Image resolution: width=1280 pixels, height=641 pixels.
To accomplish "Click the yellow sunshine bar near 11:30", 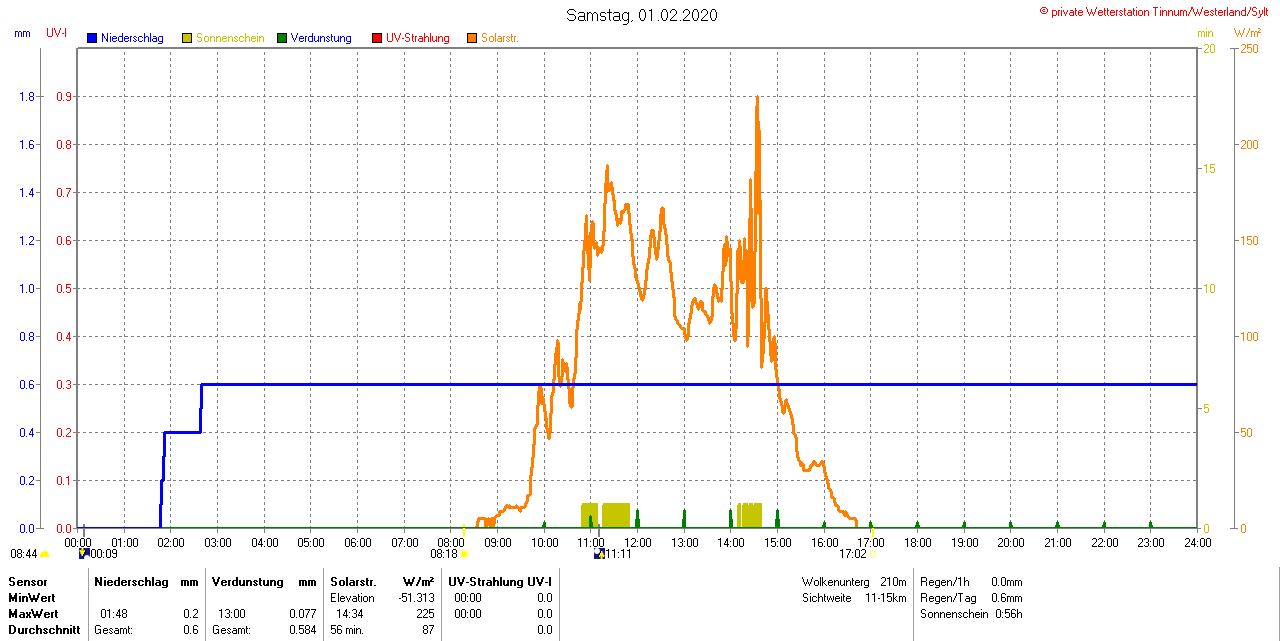I will pos(616,515).
